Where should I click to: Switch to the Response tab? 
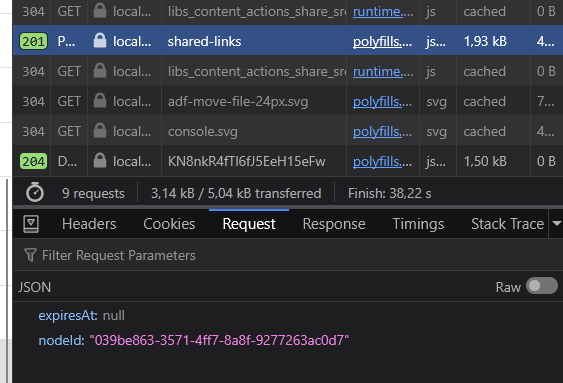tap(334, 224)
